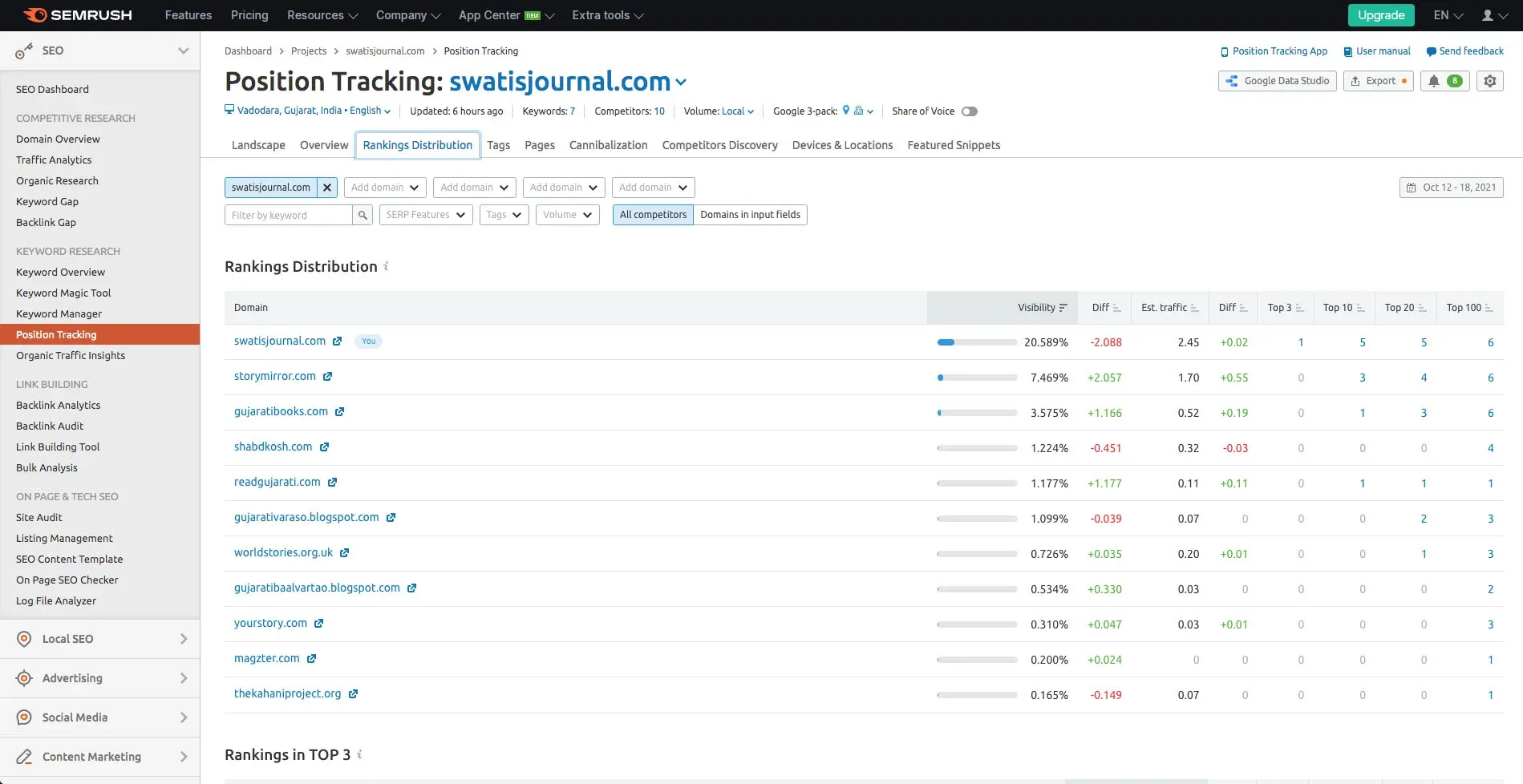Screen dimensions: 1523x784
Task: Click the Filter by keyword input field
Action: pos(289,215)
